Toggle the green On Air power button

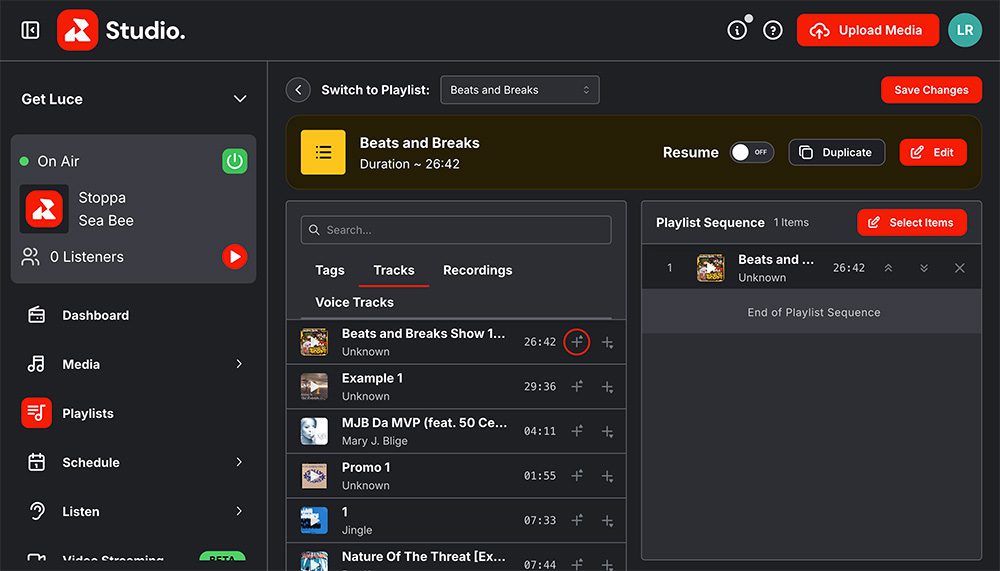234,161
